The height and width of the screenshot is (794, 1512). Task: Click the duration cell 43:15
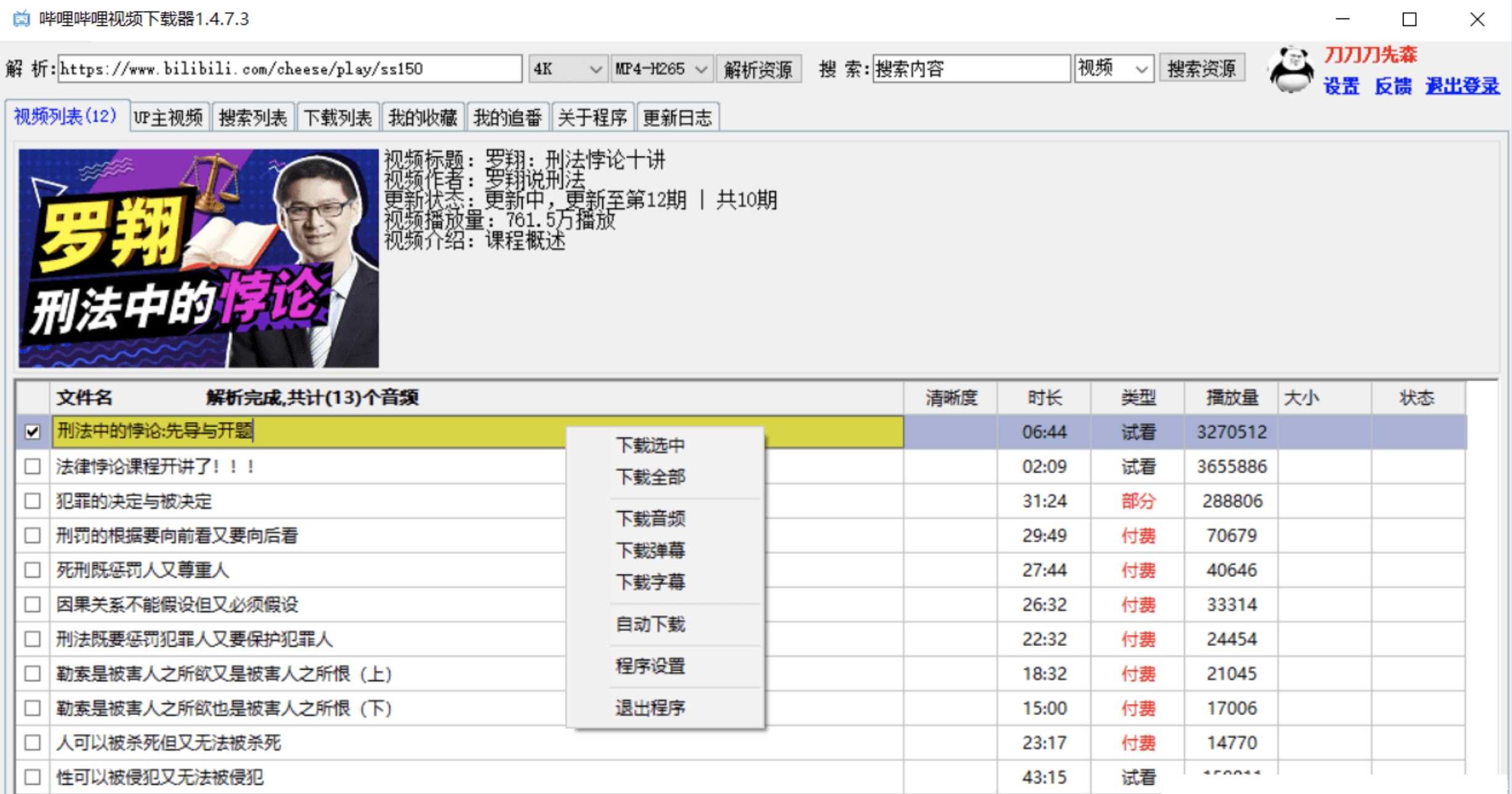(x=1045, y=777)
